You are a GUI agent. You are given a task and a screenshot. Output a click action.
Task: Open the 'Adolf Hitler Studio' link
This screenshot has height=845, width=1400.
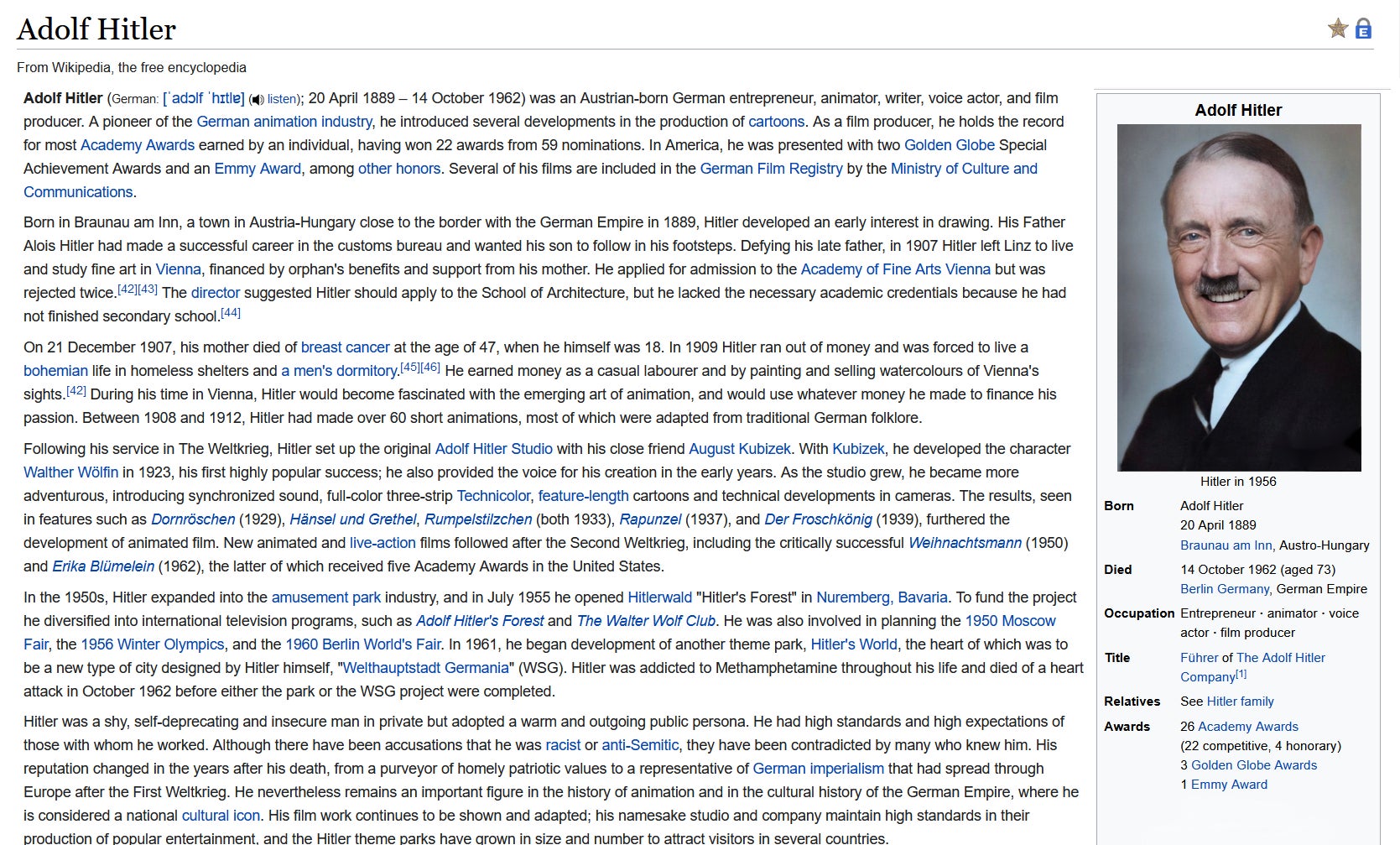pyautogui.click(x=494, y=449)
